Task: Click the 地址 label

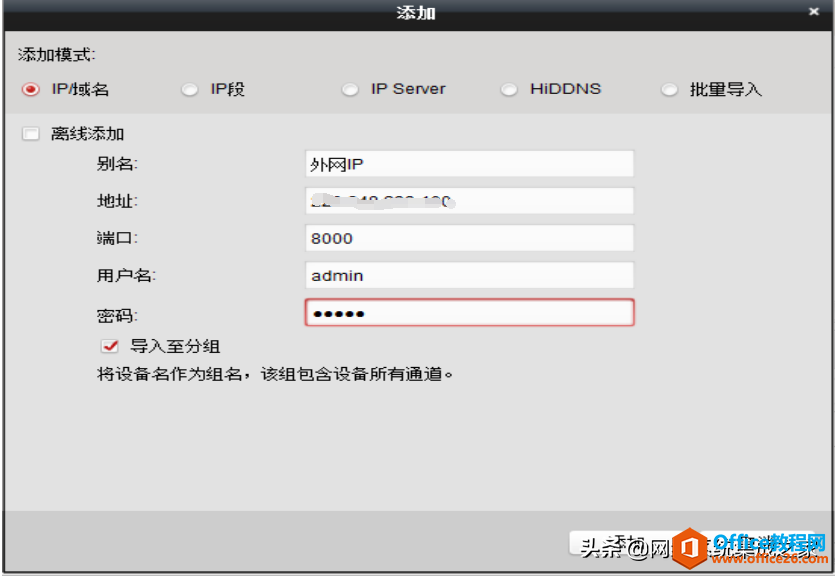Action: (117, 201)
